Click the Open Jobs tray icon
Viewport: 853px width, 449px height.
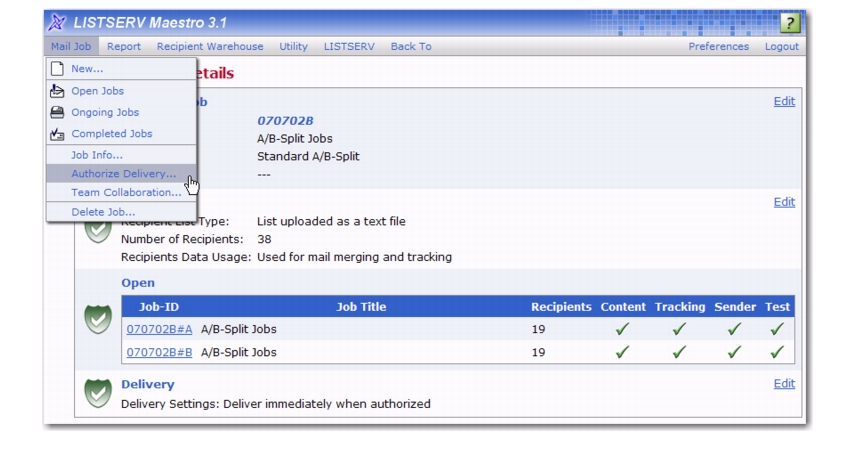(x=57, y=91)
